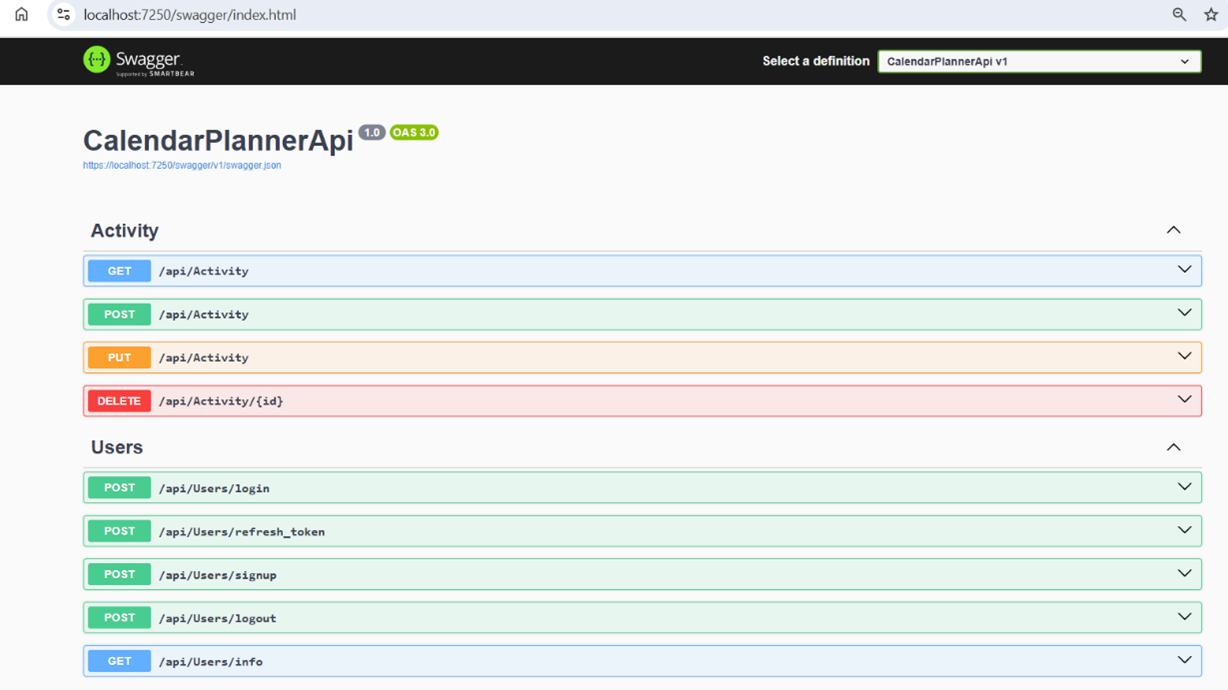Click the CalendarPlannerApi title

(x=218, y=141)
